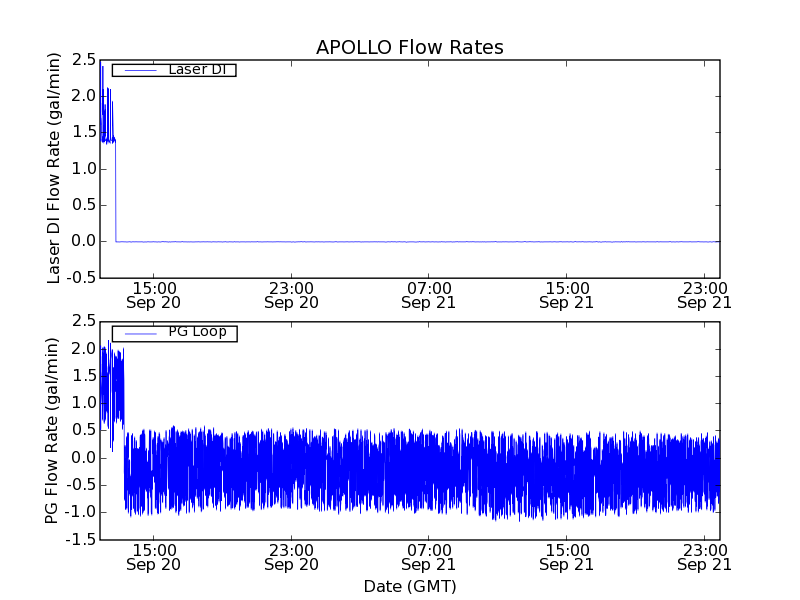Click the '-0.5' tick on Laser DI plot
This screenshot has width=800, height=600.
click(80, 278)
